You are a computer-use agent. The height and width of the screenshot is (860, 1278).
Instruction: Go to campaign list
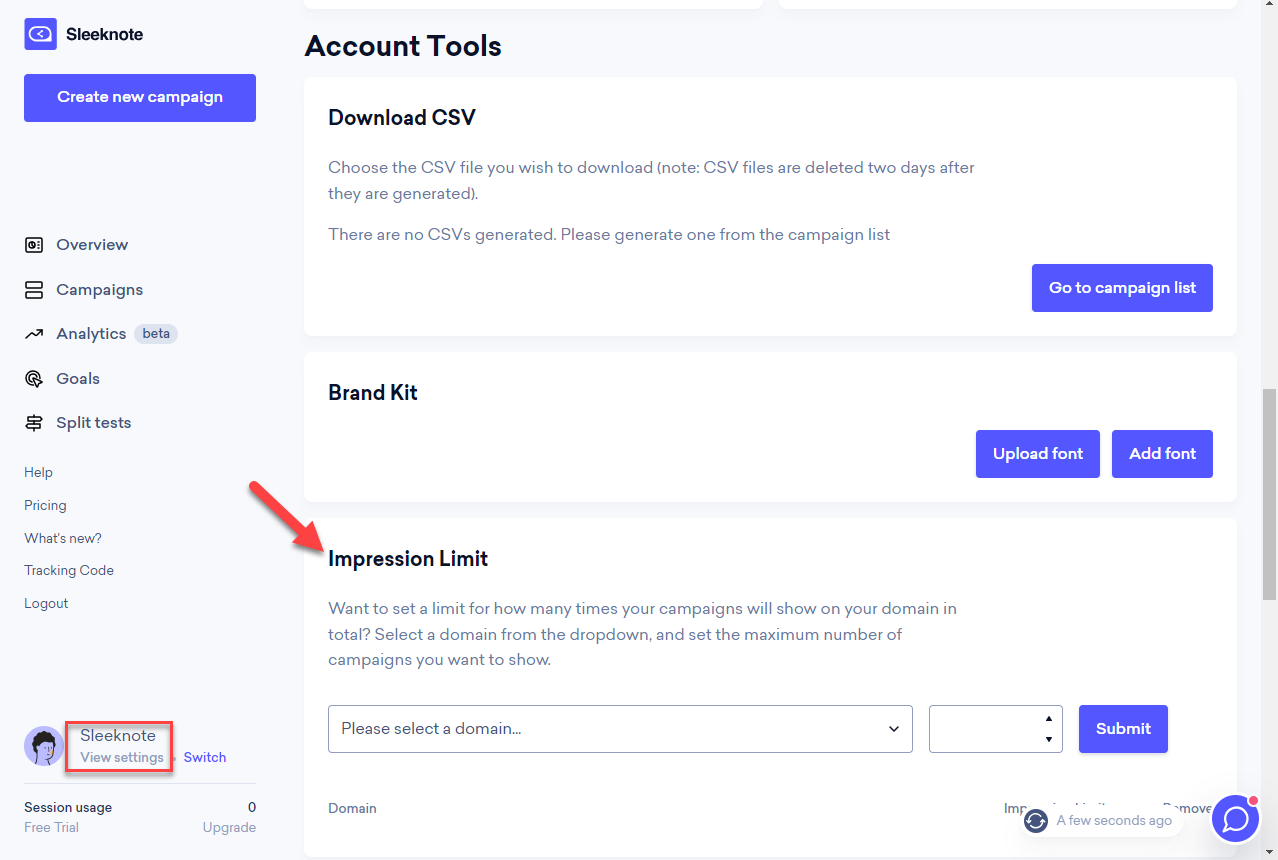coord(1122,288)
